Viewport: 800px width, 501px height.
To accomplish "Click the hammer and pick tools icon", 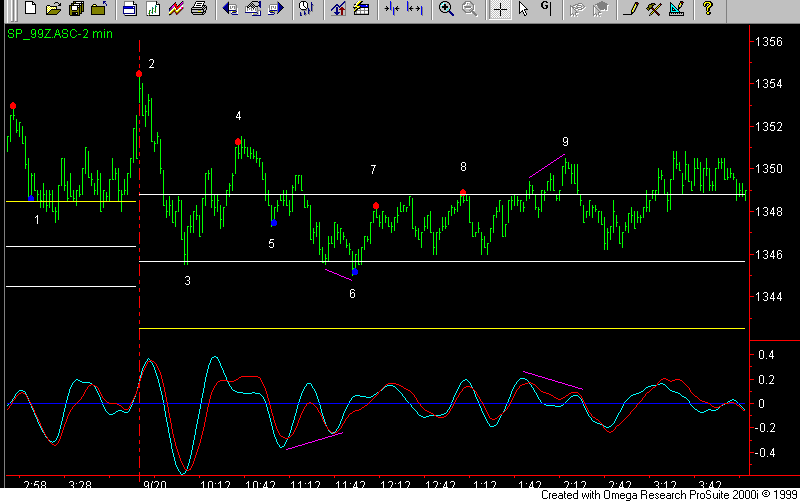I will pos(654,9).
